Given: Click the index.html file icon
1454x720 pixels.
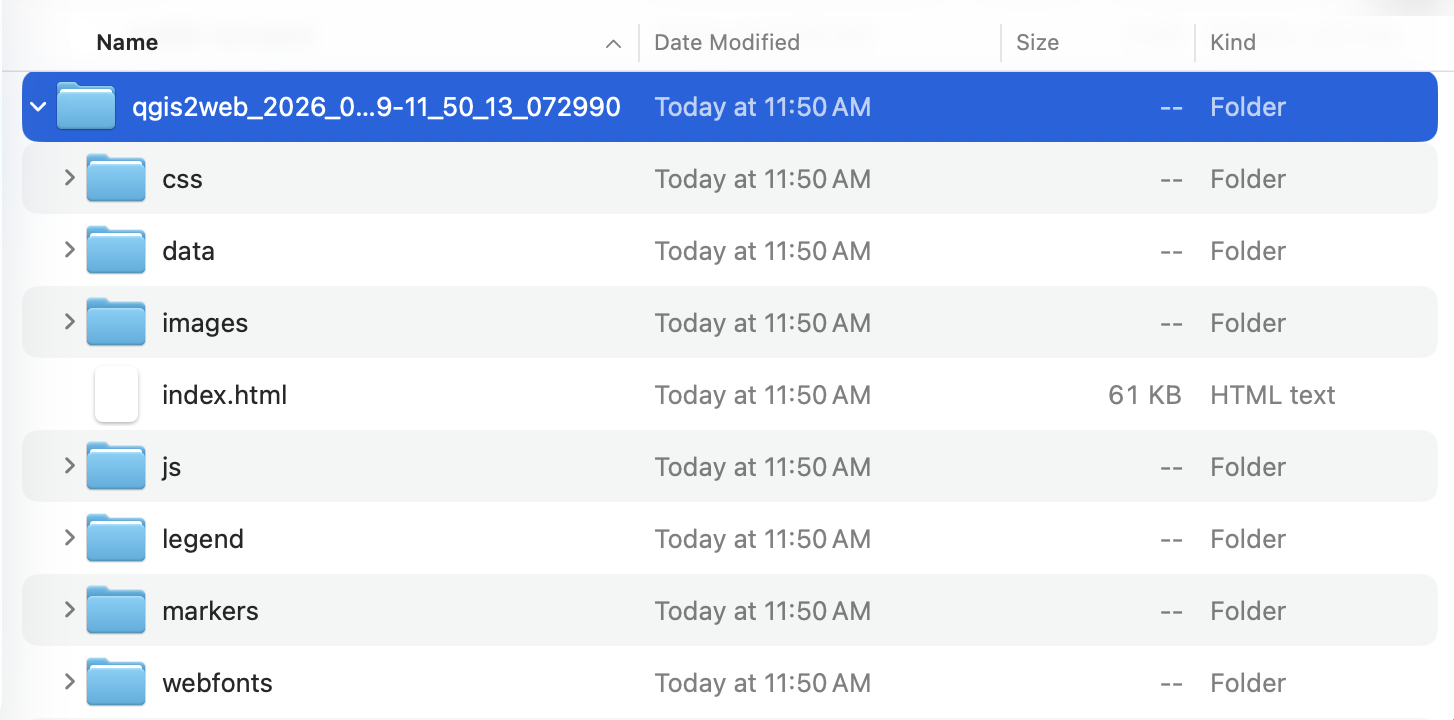Looking at the screenshot, I should 116,395.
